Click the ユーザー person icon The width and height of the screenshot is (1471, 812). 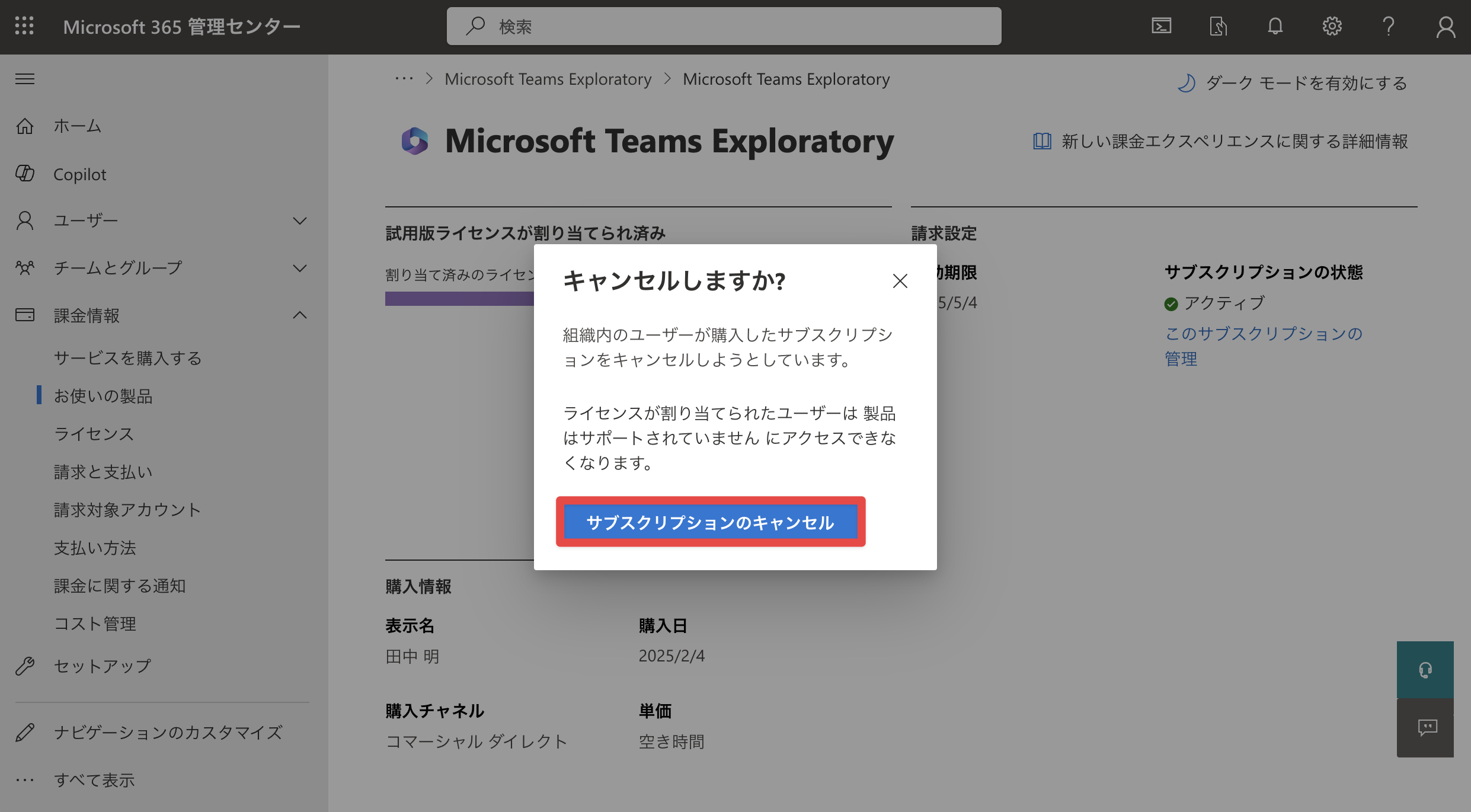24,220
